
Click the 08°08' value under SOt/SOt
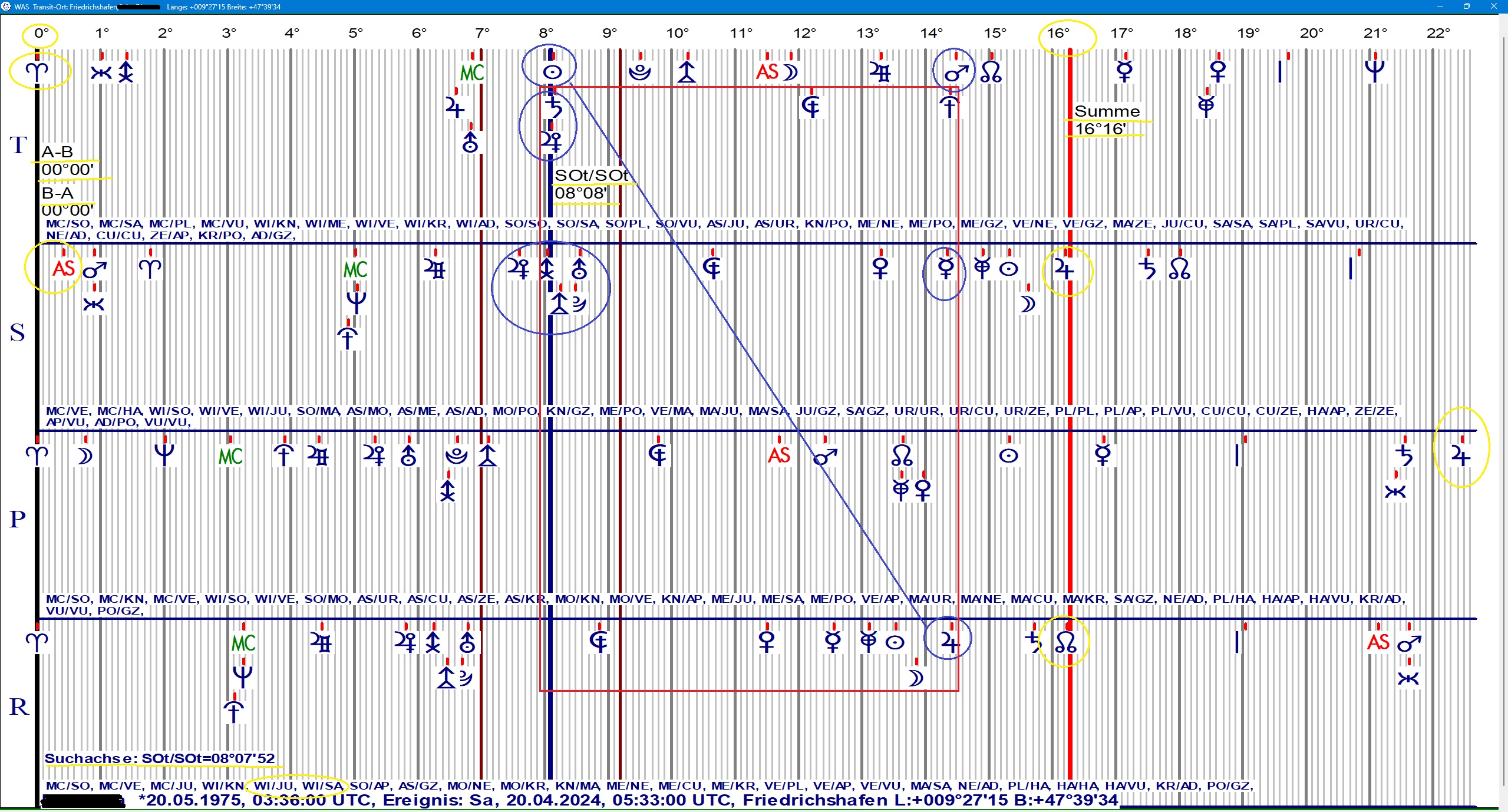point(580,193)
